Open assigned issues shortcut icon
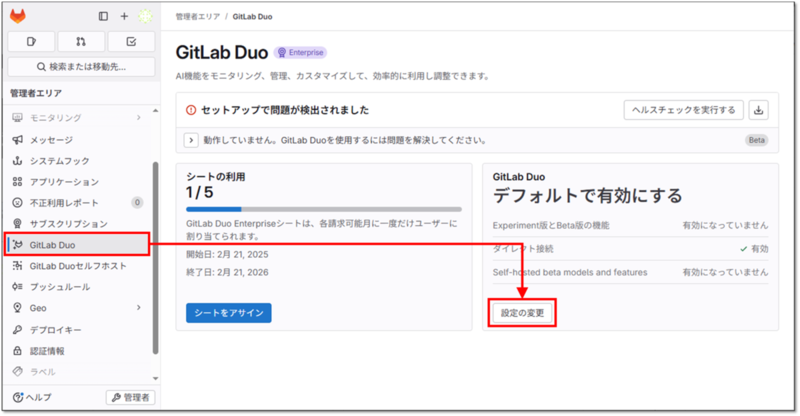 tap(31, 41)
